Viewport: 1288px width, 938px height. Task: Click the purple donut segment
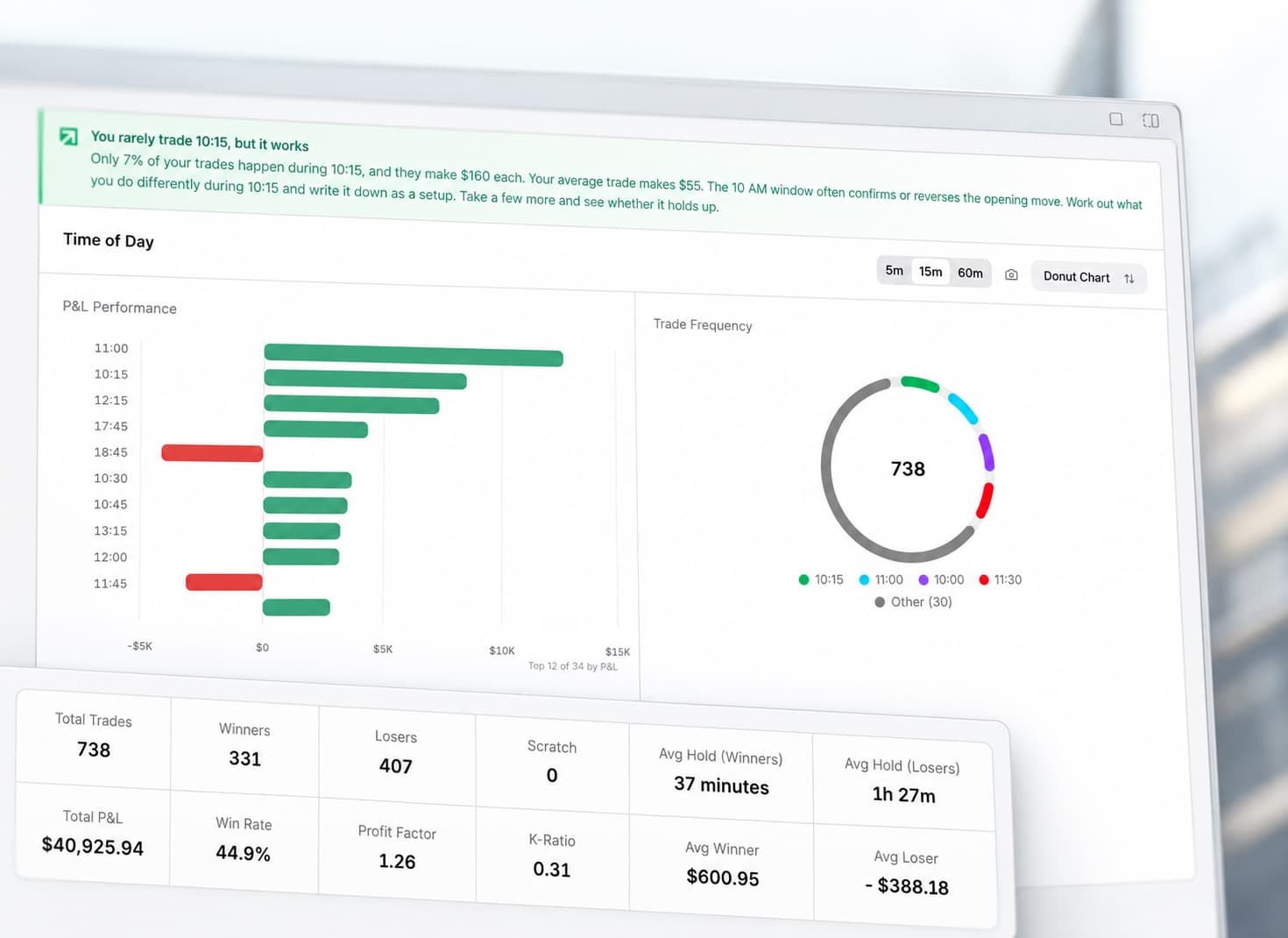[x=987, y=451]
